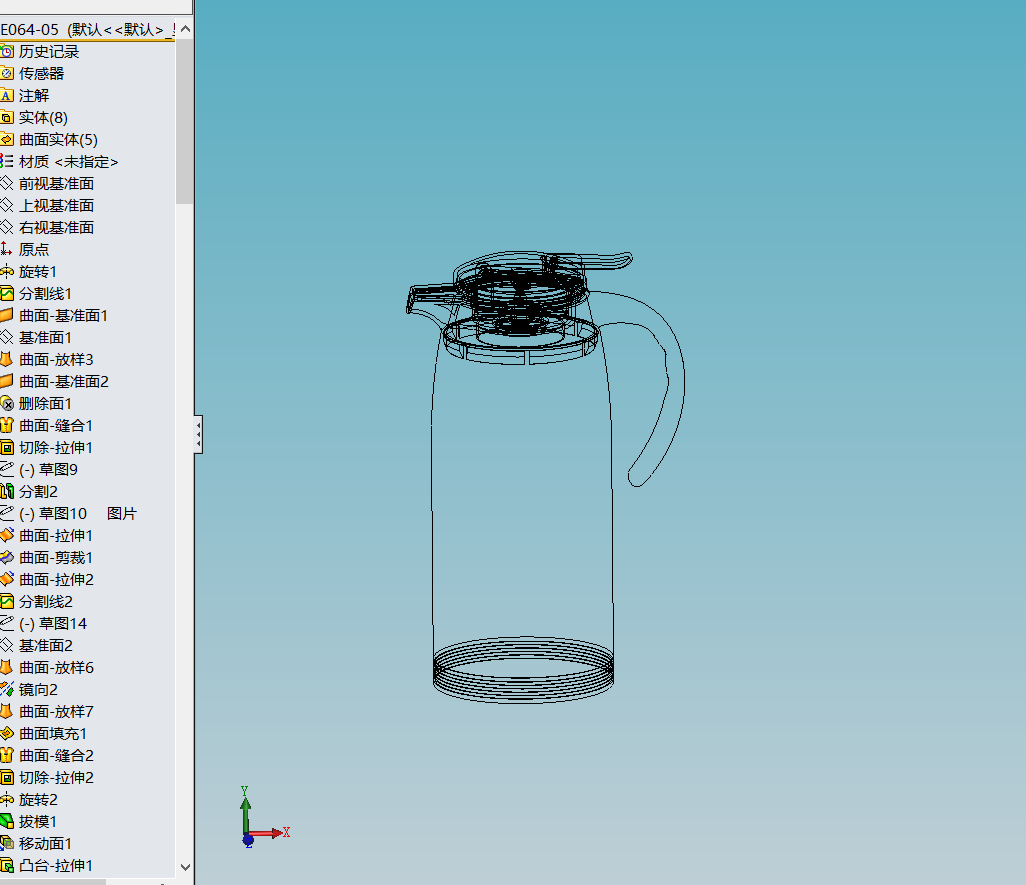Viewport: 1026px width, 885px height.
Task: Click the 传感器 sensors icon
Action: point(7,73)
